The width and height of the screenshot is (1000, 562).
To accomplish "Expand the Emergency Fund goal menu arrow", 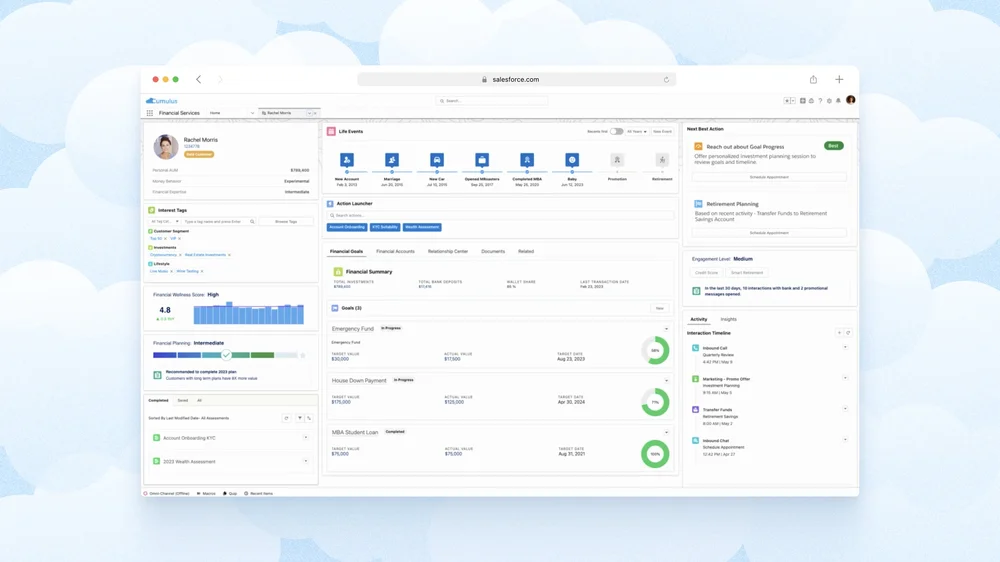I will coord(666,329).
